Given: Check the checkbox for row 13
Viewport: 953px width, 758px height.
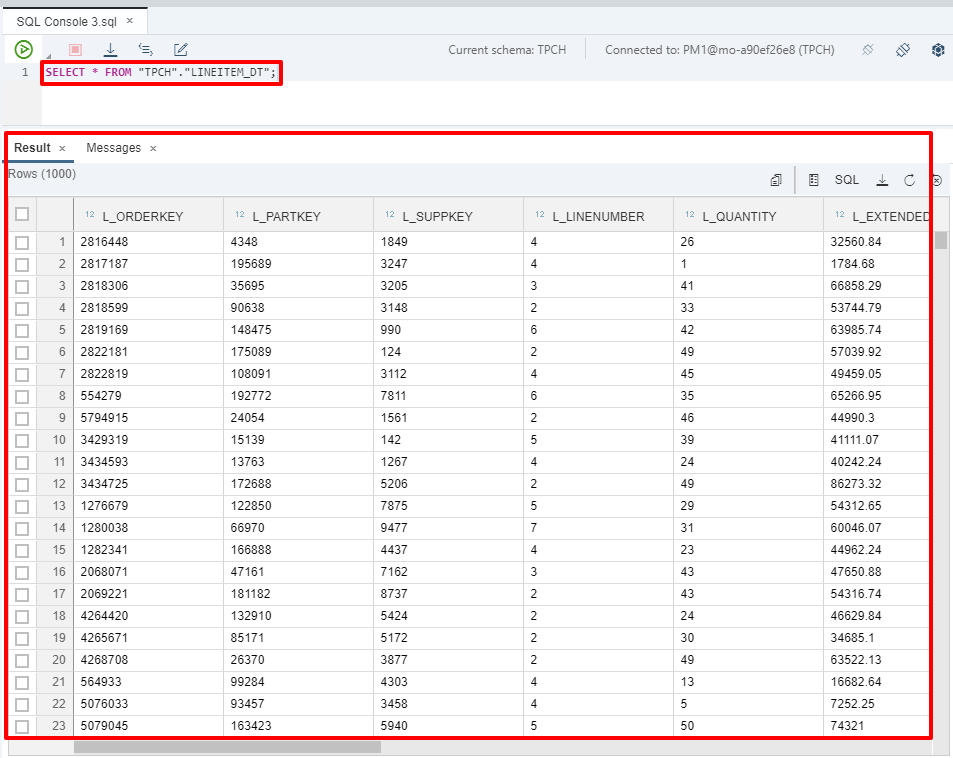Looking at the screenshot, I should coord(22,506).
